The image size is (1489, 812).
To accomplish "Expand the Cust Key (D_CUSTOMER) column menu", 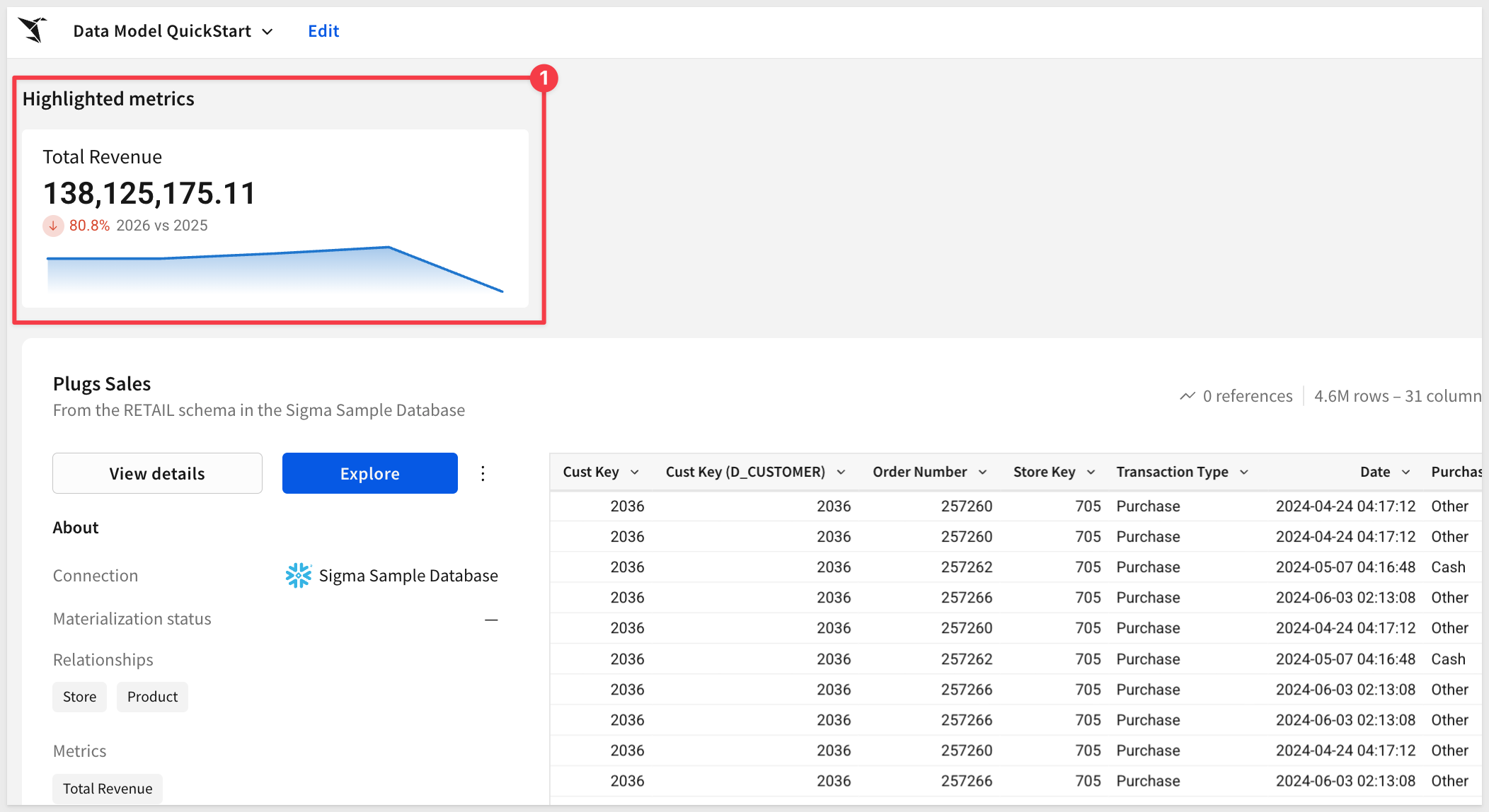I will pos(841,472).
